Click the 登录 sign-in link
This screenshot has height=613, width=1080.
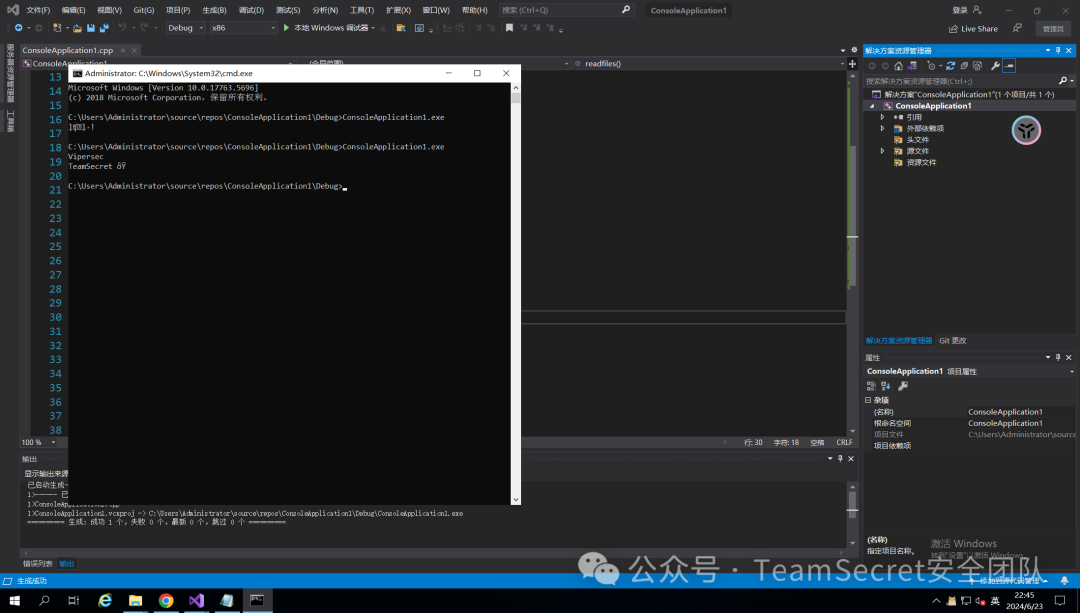point(960,10)
